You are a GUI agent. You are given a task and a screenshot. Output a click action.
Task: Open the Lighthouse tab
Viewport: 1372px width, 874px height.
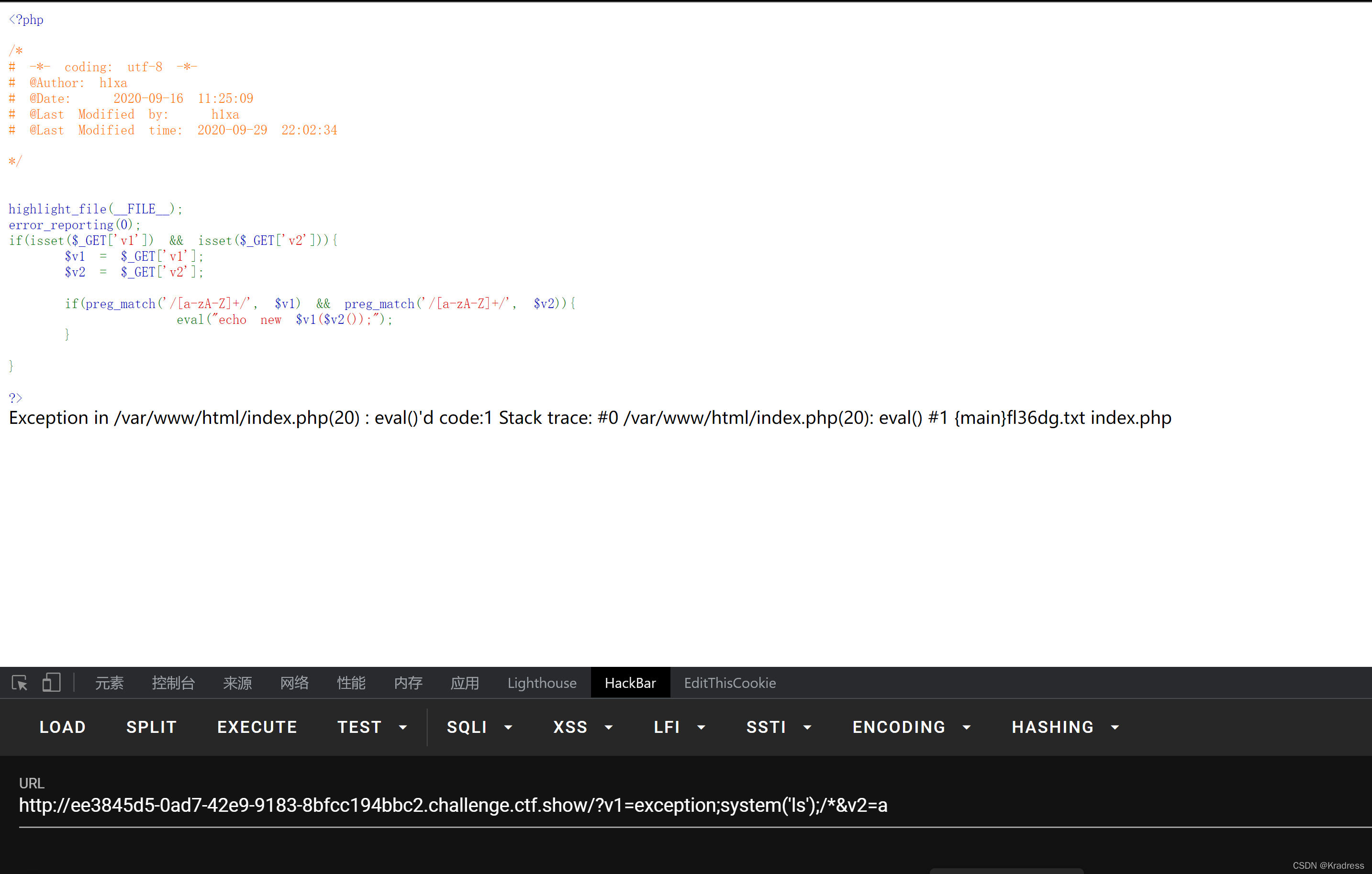coord(541,683)
